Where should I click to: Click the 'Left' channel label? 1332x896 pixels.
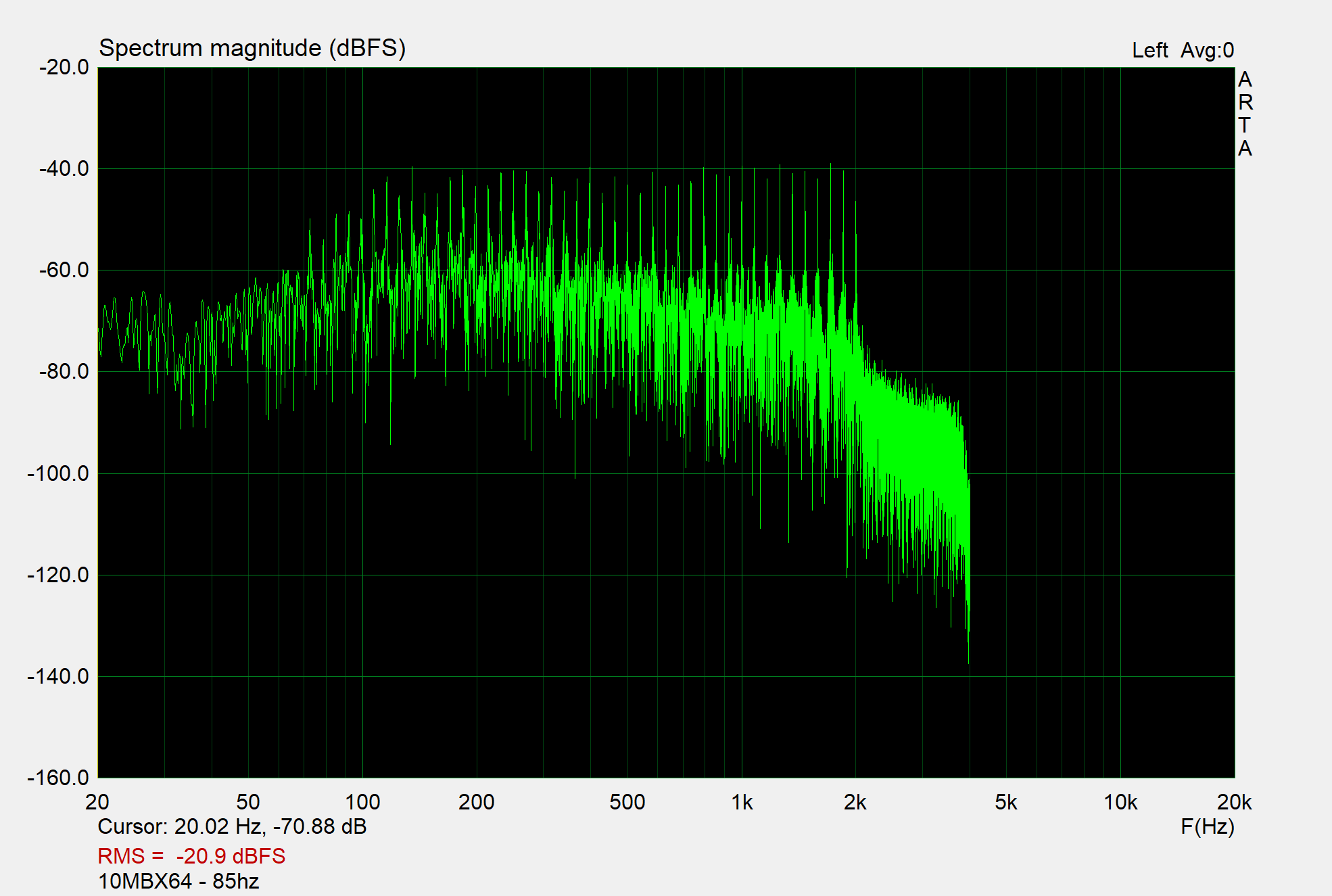[x=1150, y=51]
